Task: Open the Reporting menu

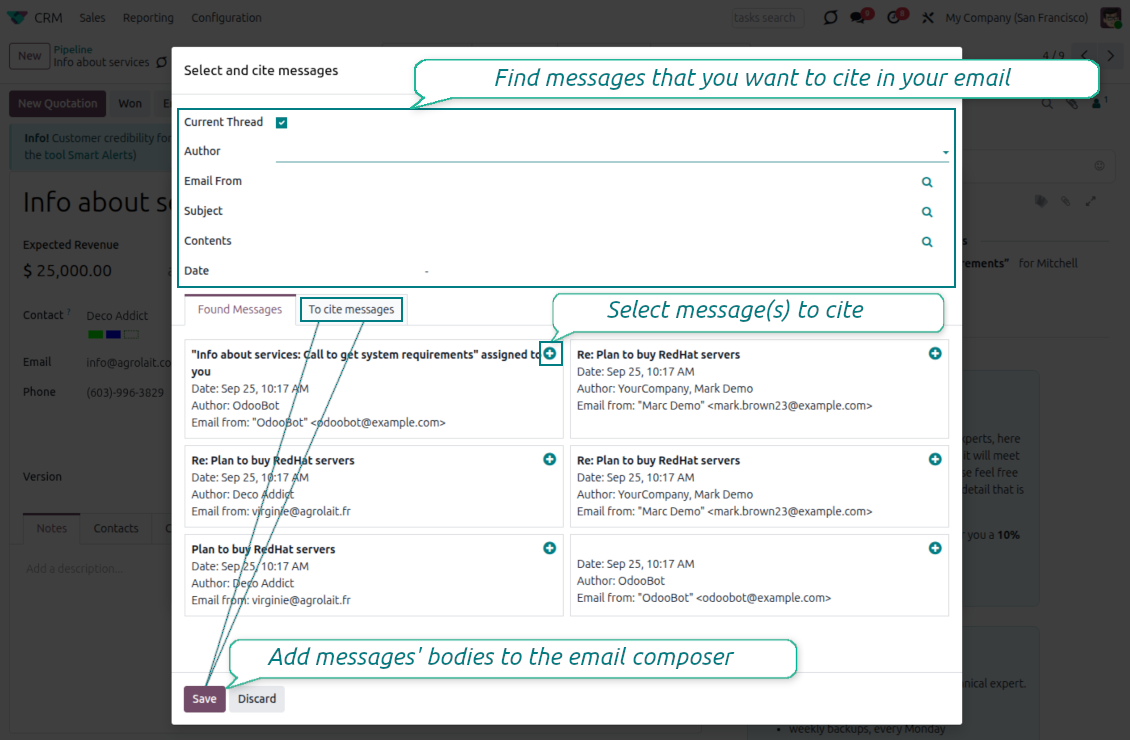Action: pyautogui.click(x=149, y=17)
